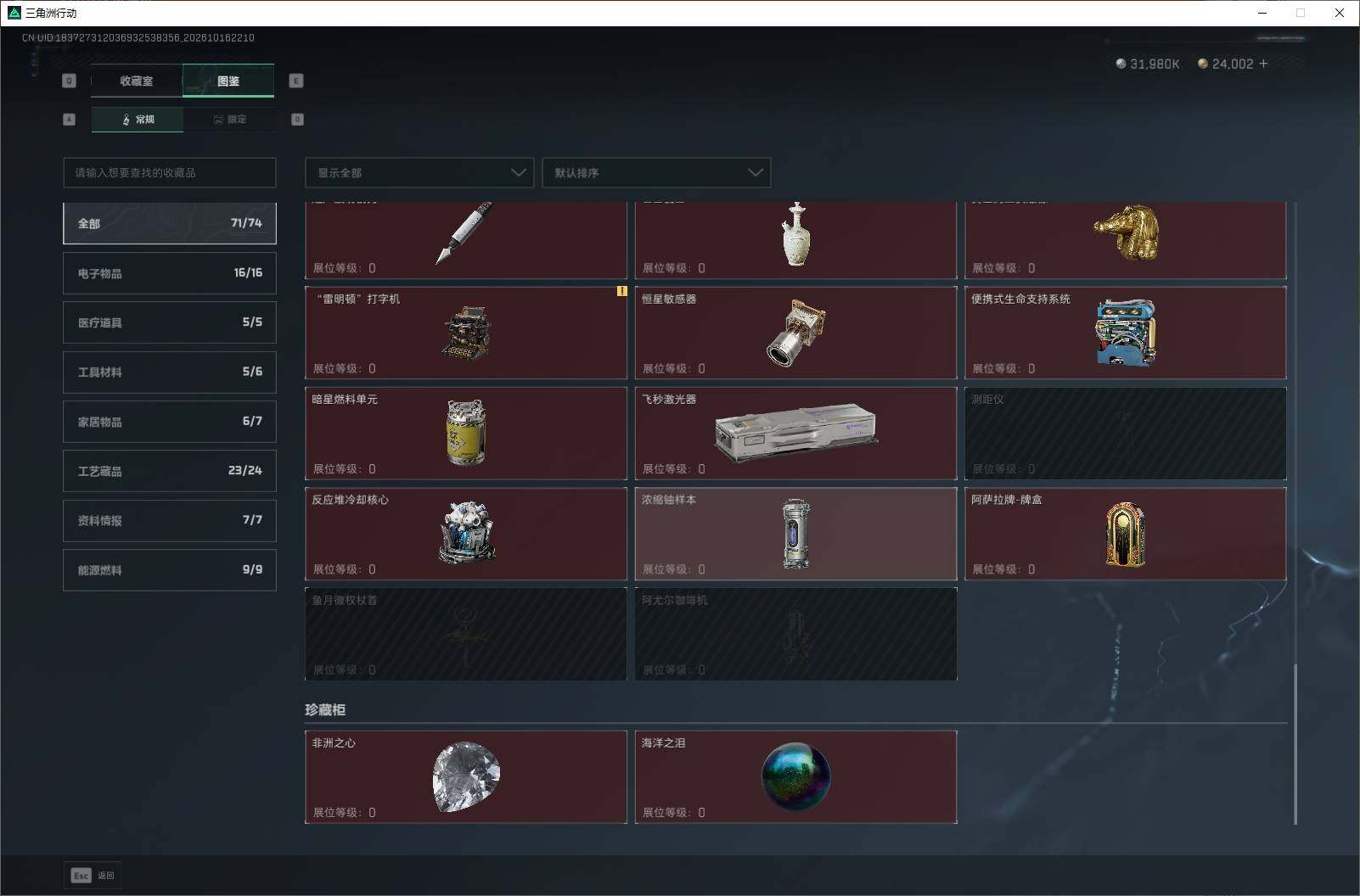This screenshot has width=1360, height=896.
Task: Open the 显示全部 filter dropdown
Action: click(419, 172)
